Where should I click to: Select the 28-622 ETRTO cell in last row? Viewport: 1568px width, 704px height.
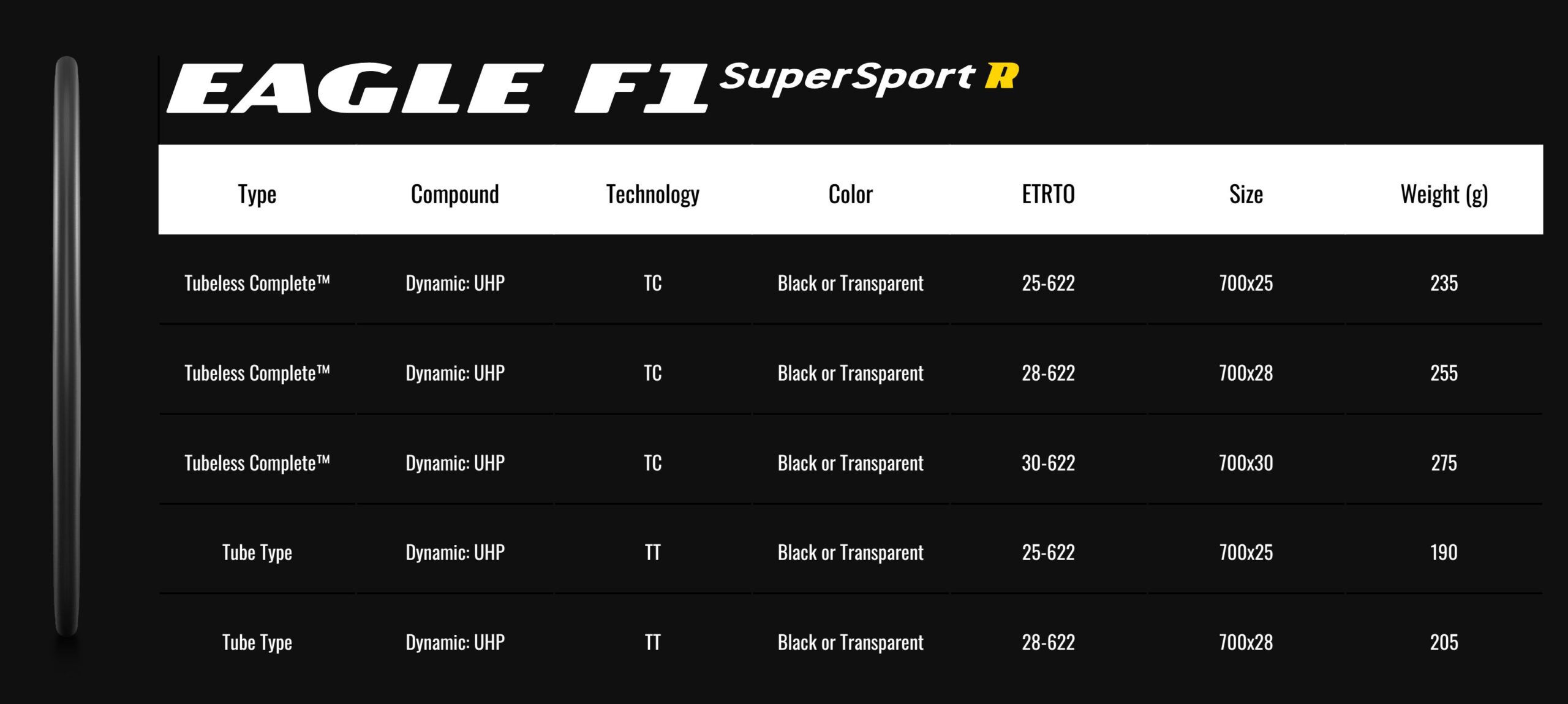pyautogui.click(x=1049, y=642)
